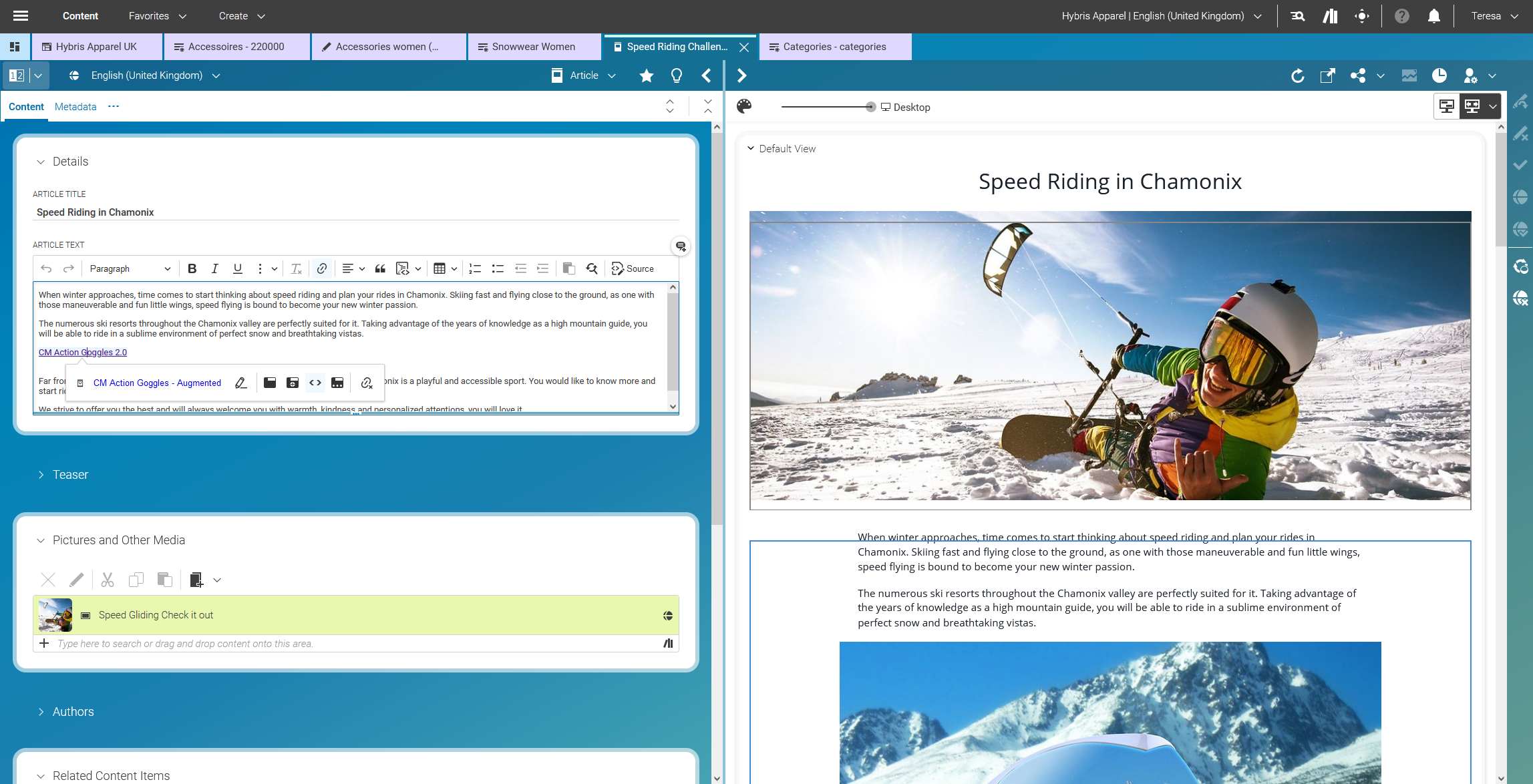Open the Paragraph style dropdown
Image resolution: width=1533 pixels, height=784 pixels.
130,268
